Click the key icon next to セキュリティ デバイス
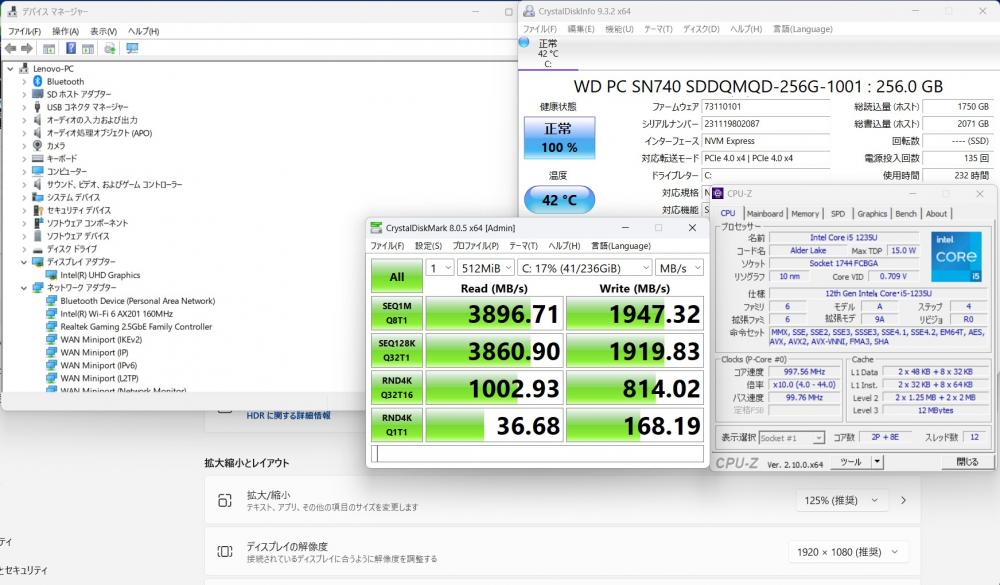The height and width of the screenshot is (585, 1000). pos(38,210)
